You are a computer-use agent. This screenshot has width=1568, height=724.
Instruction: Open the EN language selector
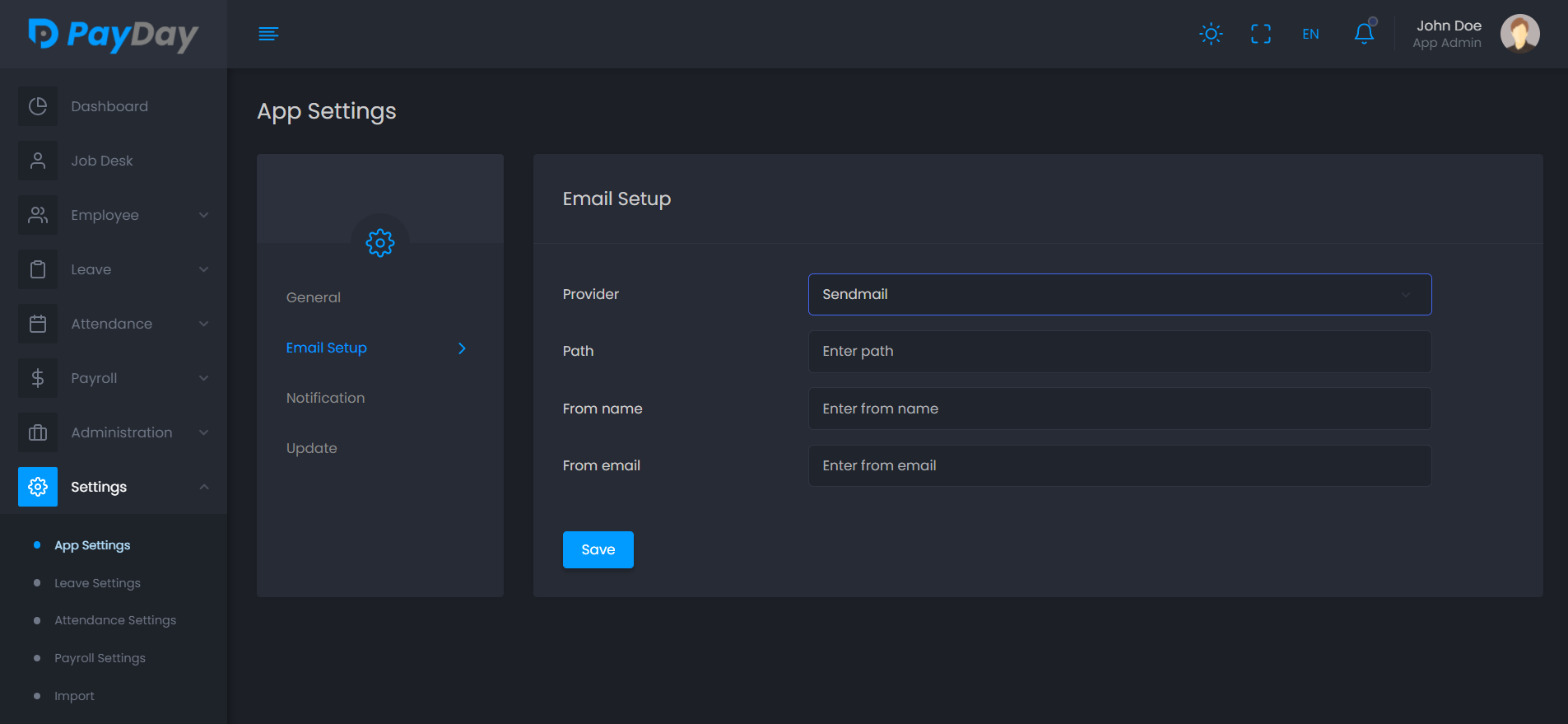pos(1310,34)
